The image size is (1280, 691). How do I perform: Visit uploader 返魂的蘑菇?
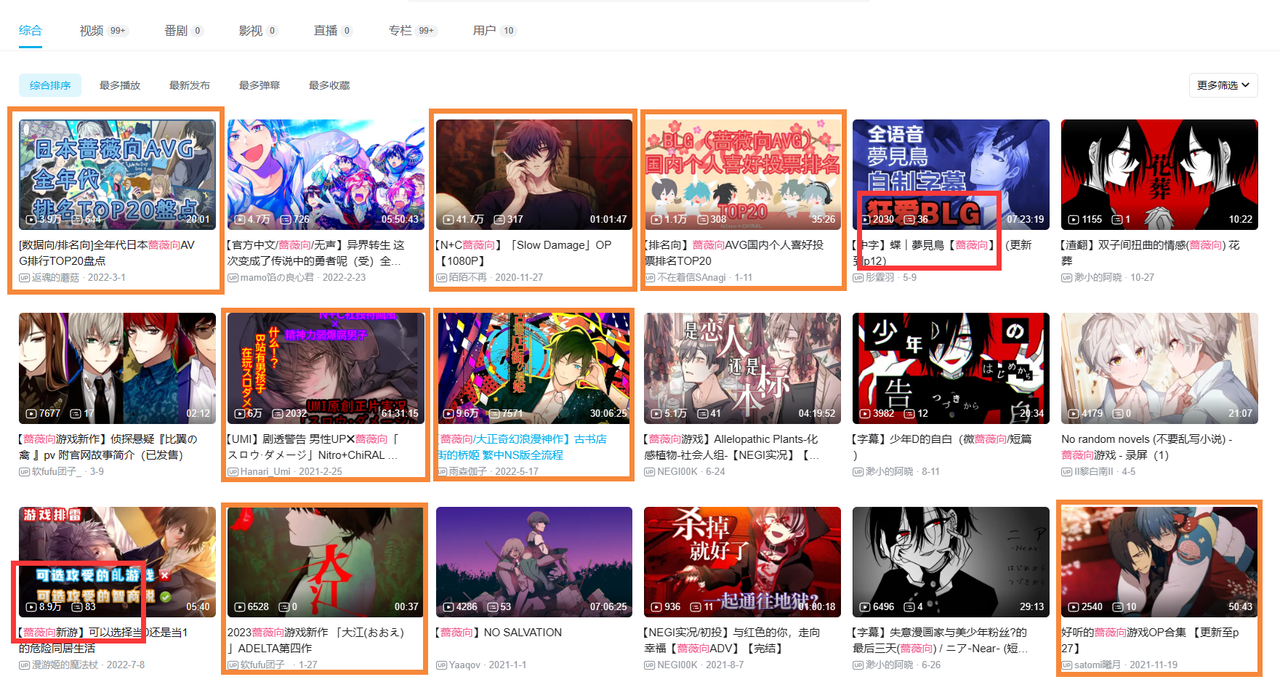click(57, 277)
